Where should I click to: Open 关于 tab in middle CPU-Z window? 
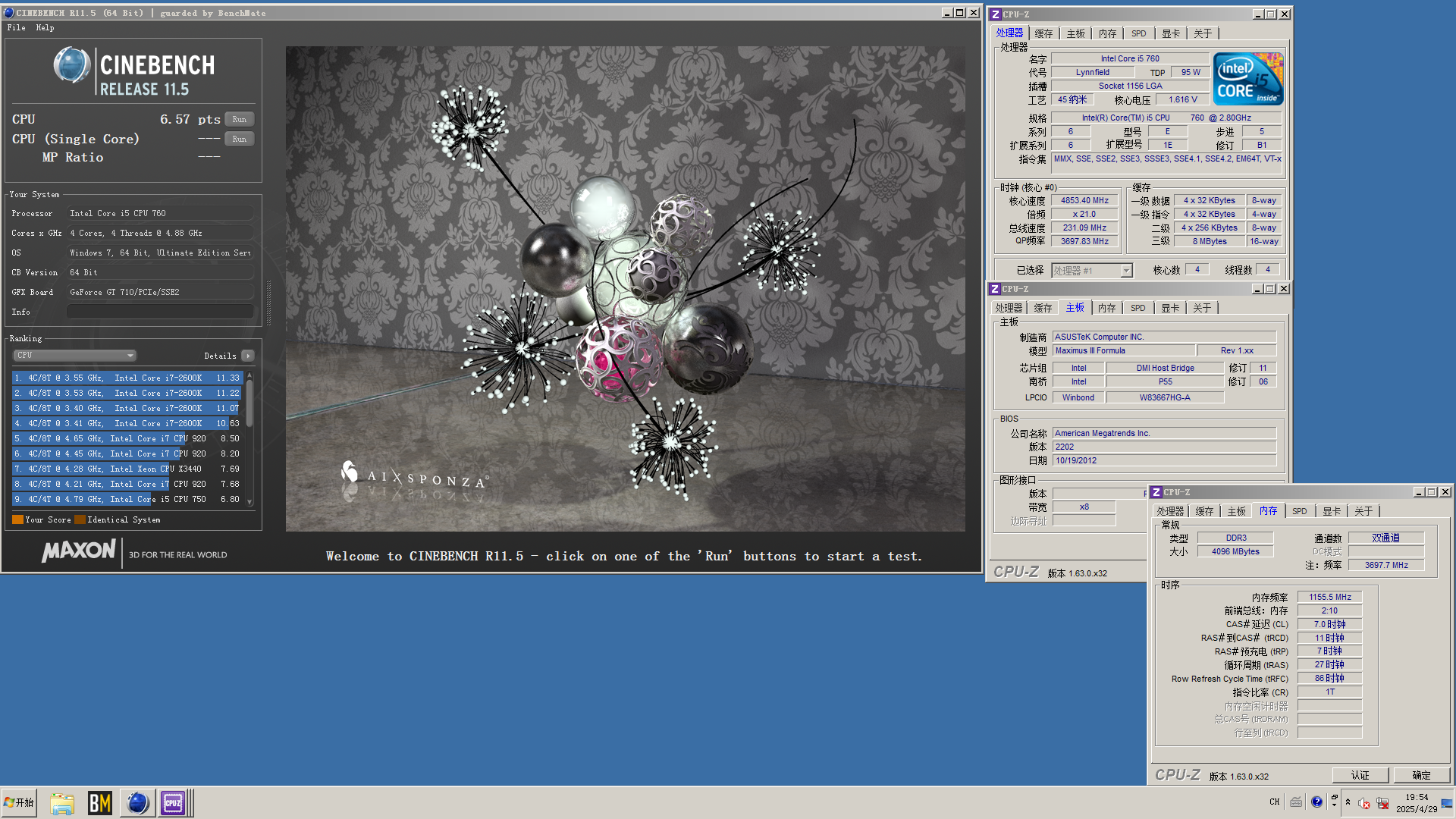click(x=1202, y=308)
